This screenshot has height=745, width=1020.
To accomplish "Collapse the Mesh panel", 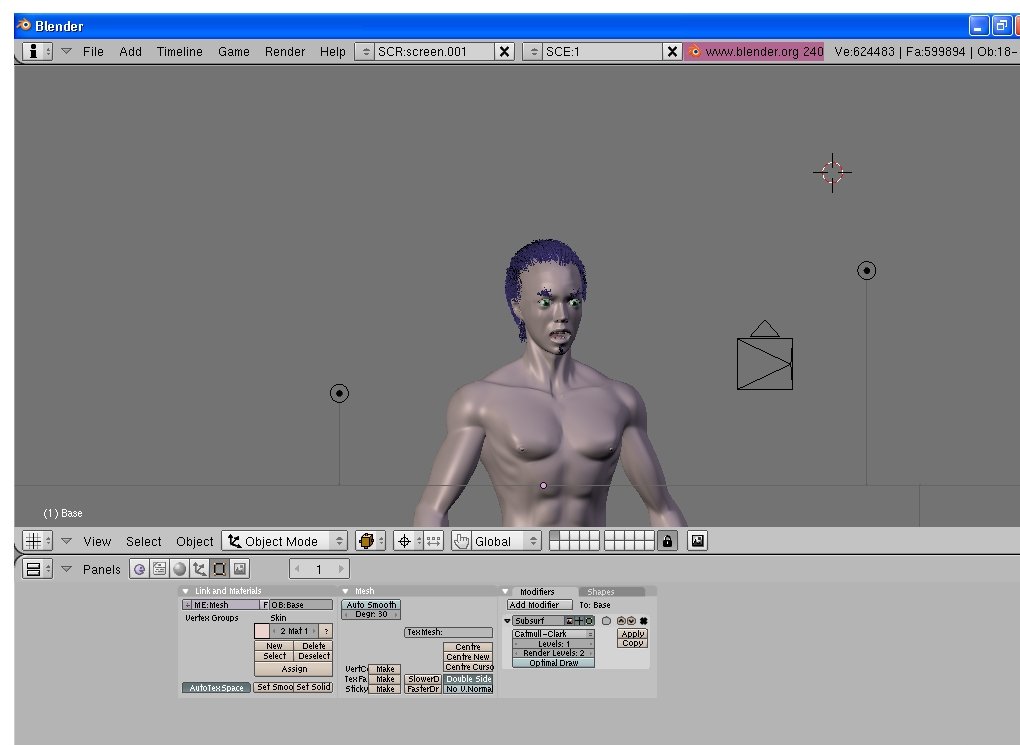I will (345, 591).
